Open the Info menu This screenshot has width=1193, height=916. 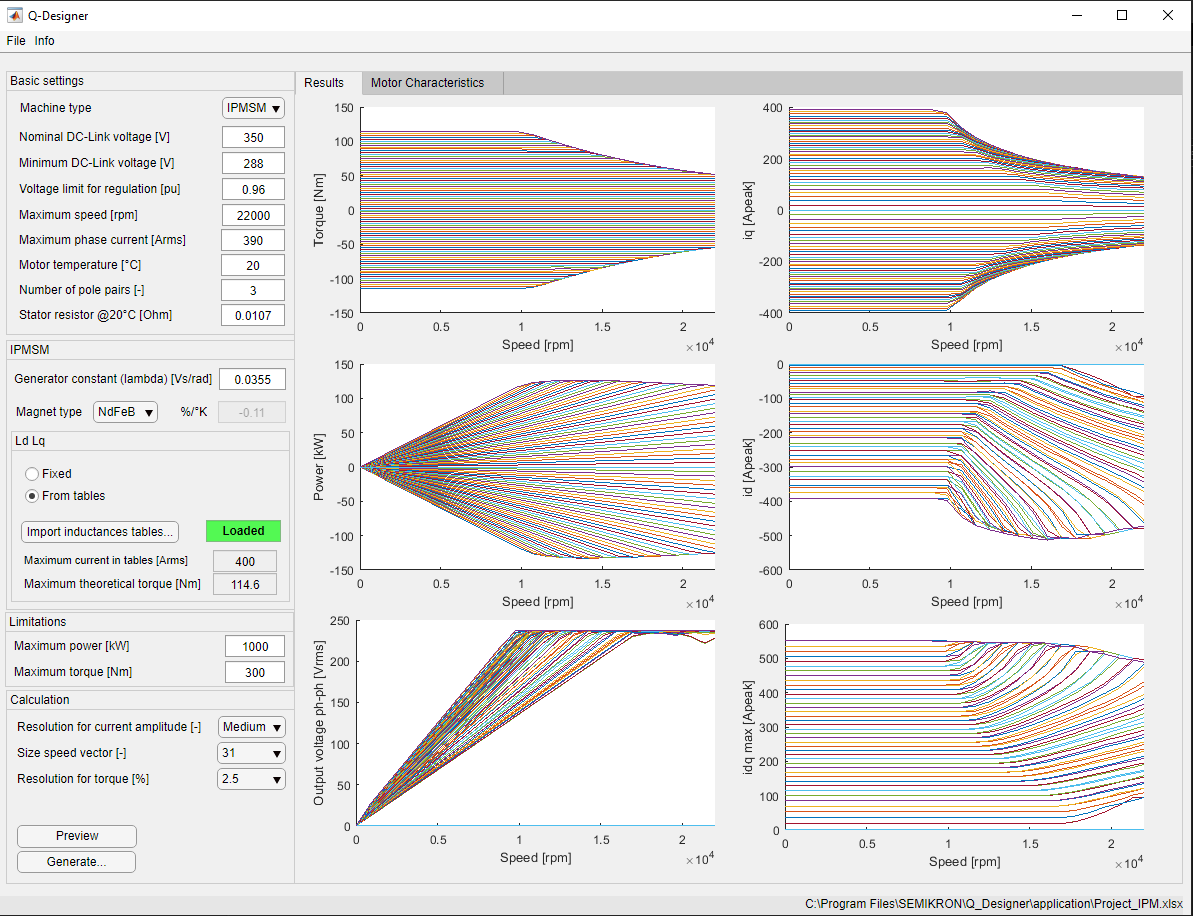pyautogui.click(x=44, y=41)
